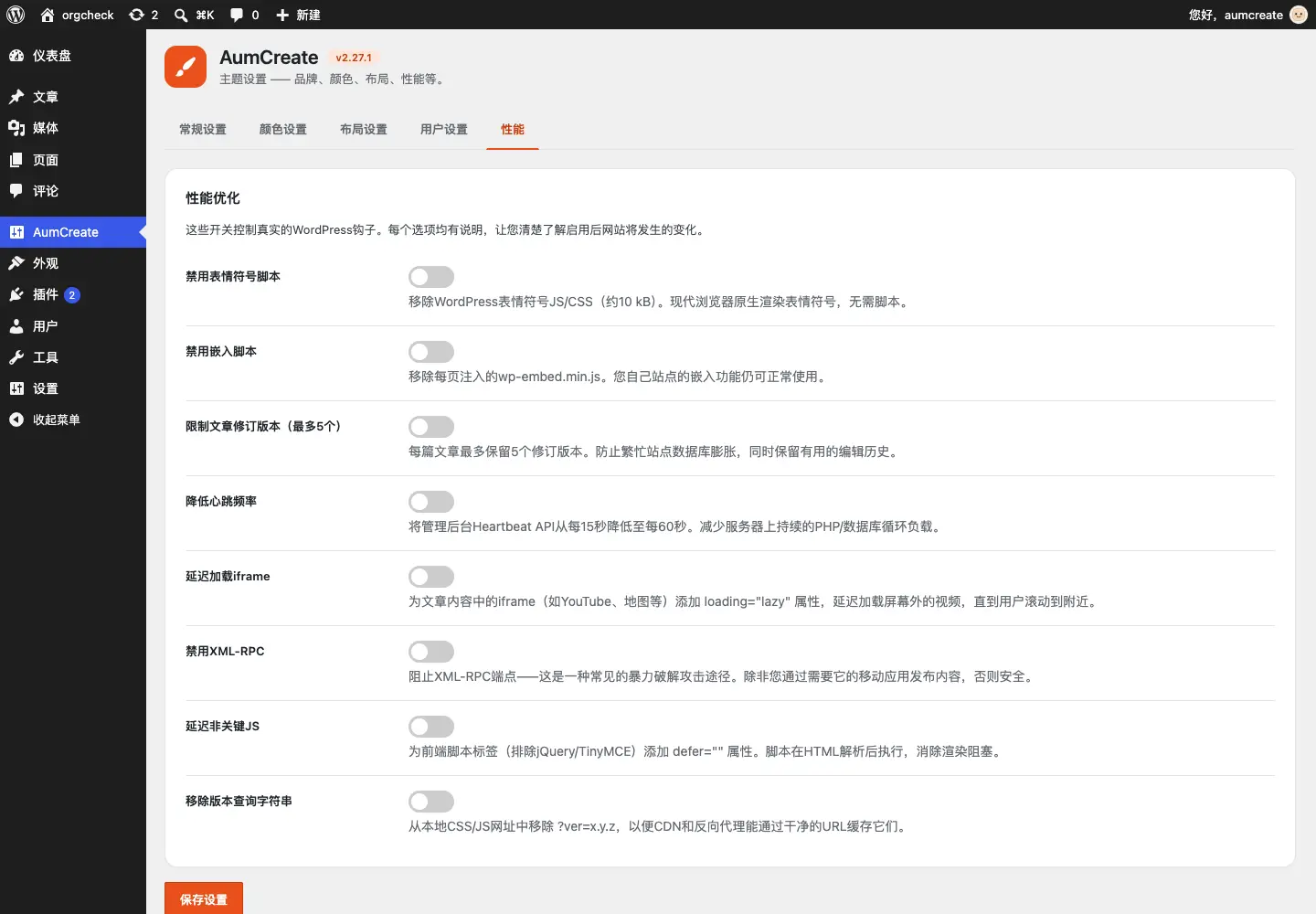This screenshot has width=1316, height=914.
Task: Select the 性能 tab
Action: click(x=513, y=130)
